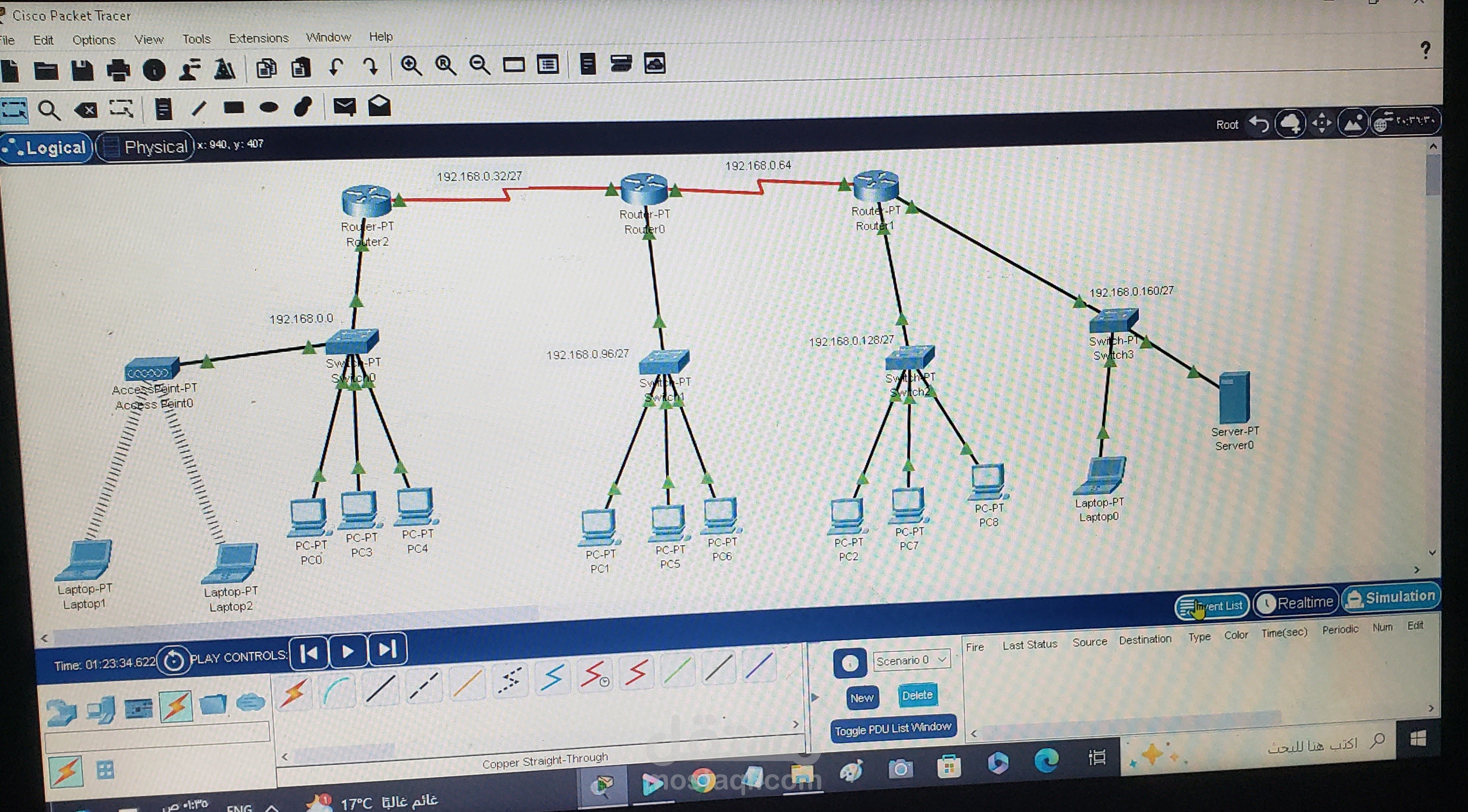The width and height of the screenshot is (1468, 812).
Task: Select the Delete tool with the X
Action: pyautogui.click(x=86, y=109)
